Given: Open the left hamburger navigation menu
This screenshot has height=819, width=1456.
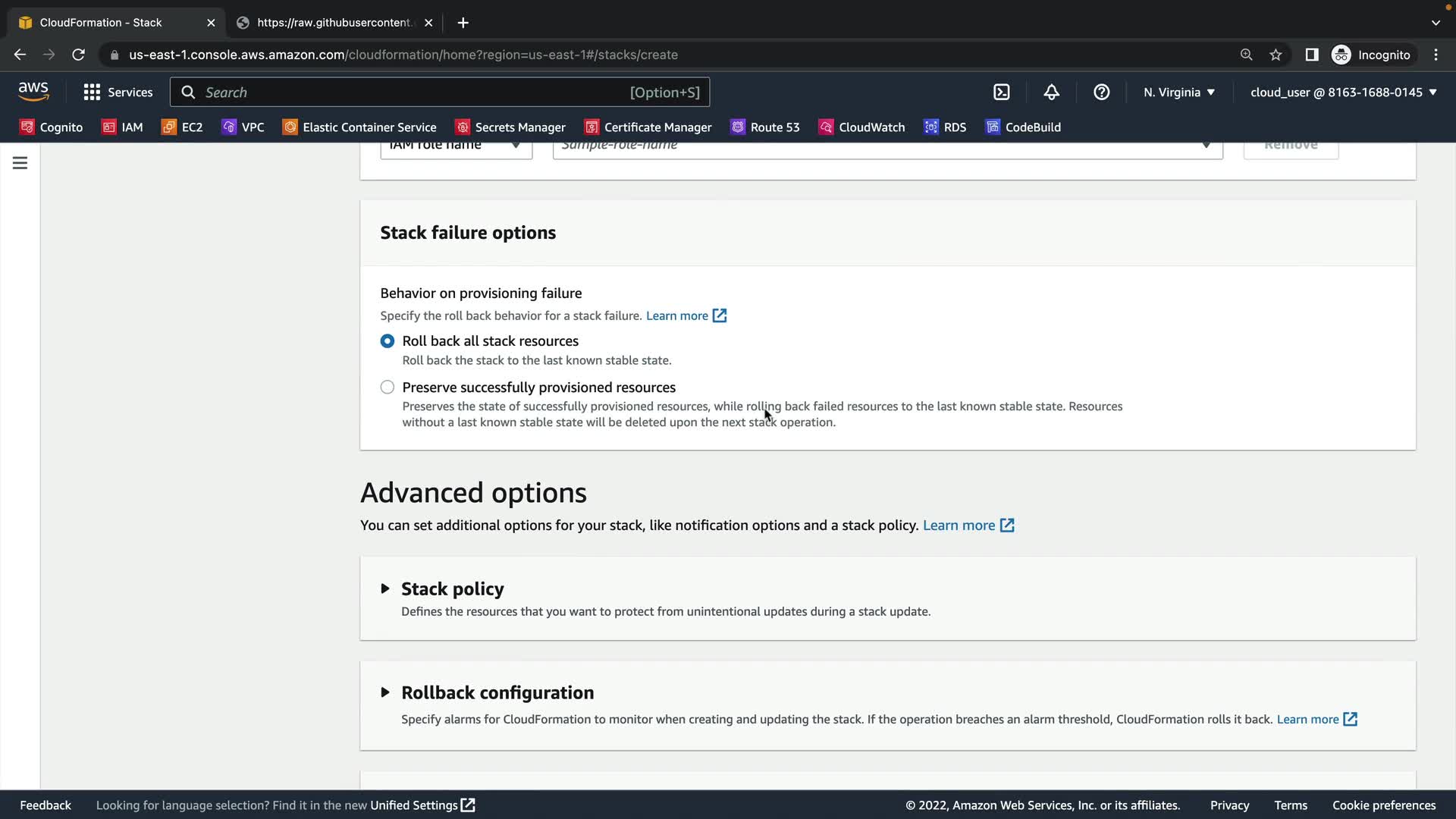Looking at the screenshot, I should [x=20, y=163].
